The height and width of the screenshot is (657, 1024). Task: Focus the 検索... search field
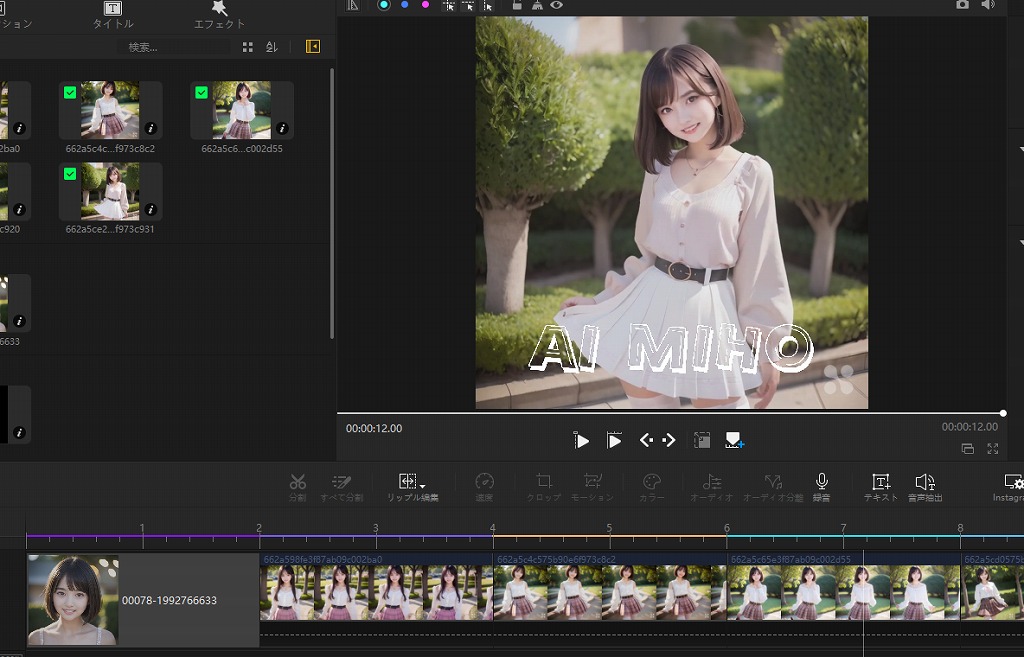(174, 47)
